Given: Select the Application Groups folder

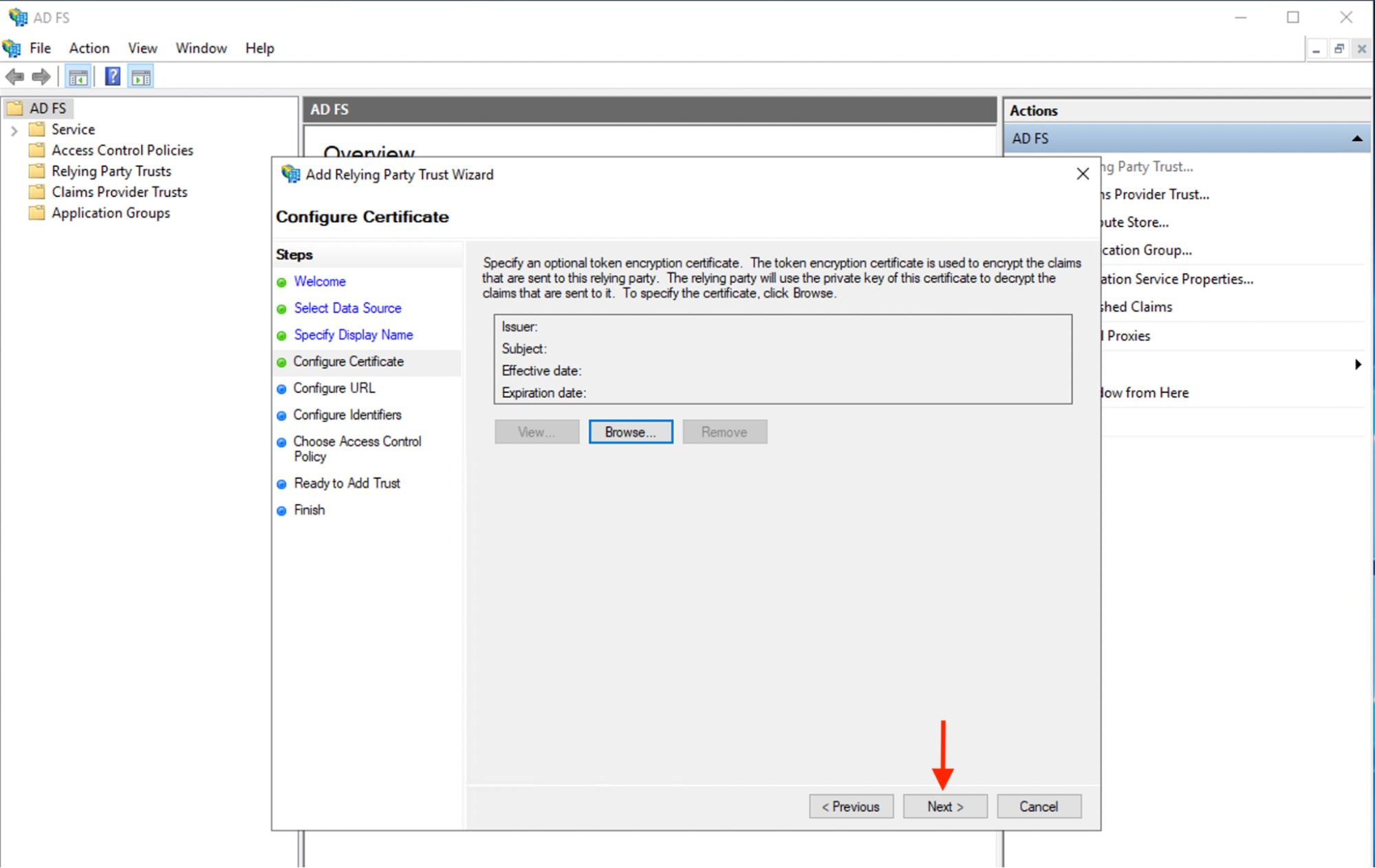Looking at the screenshot, I should pos(110,213).
